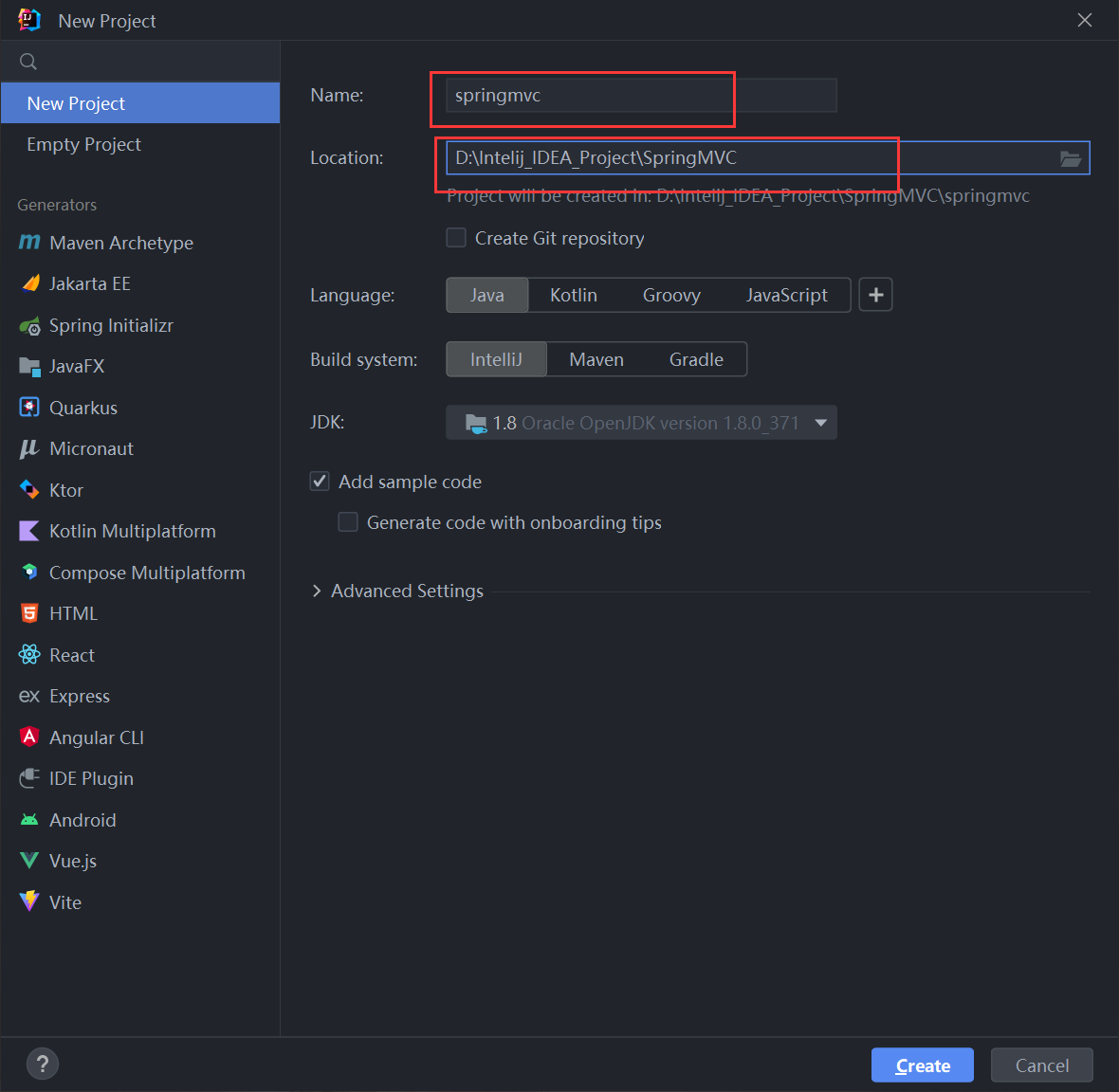Click the Android robot icon

click(x=29, y=820)
